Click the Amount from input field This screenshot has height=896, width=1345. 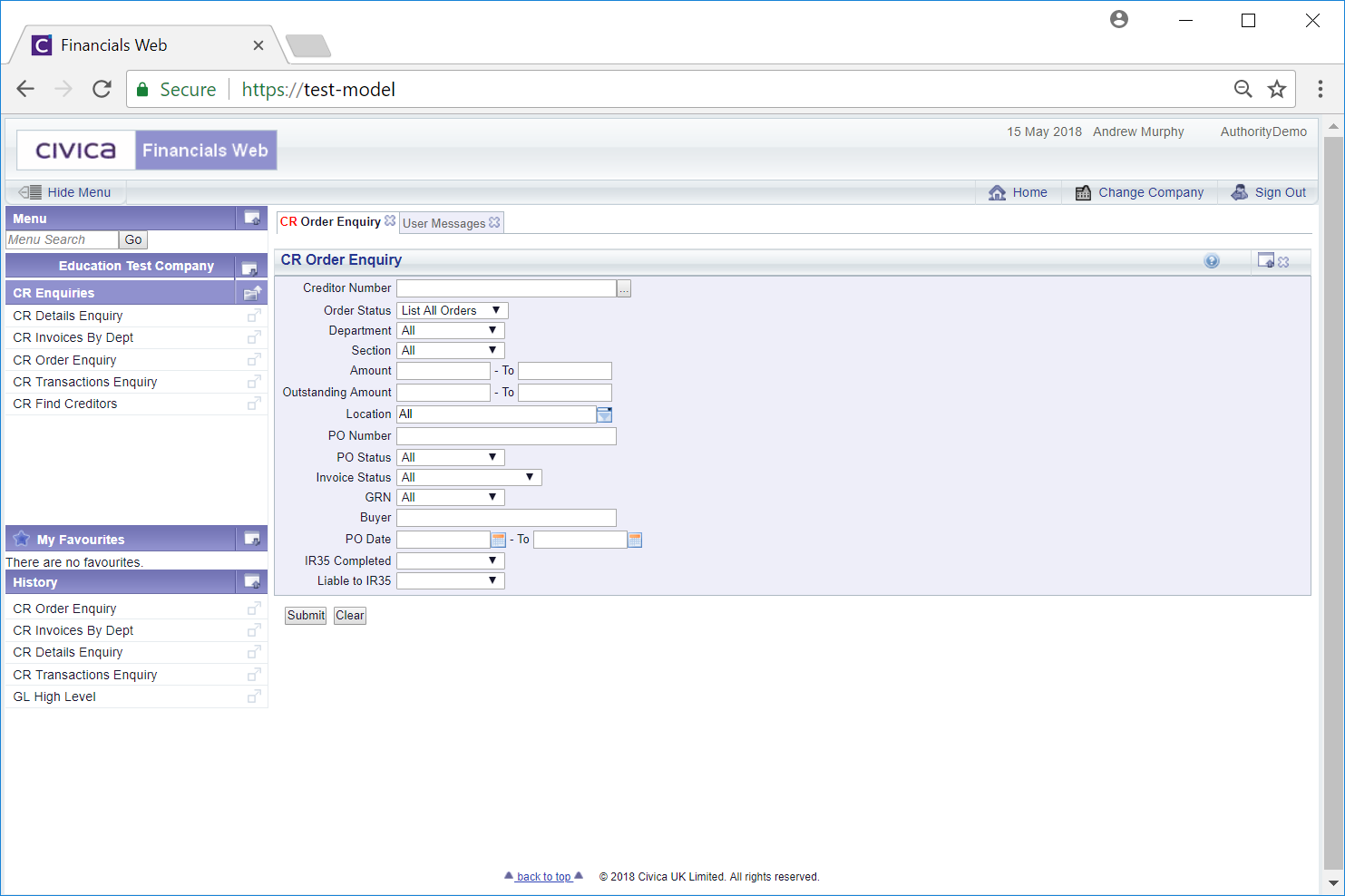443,371
